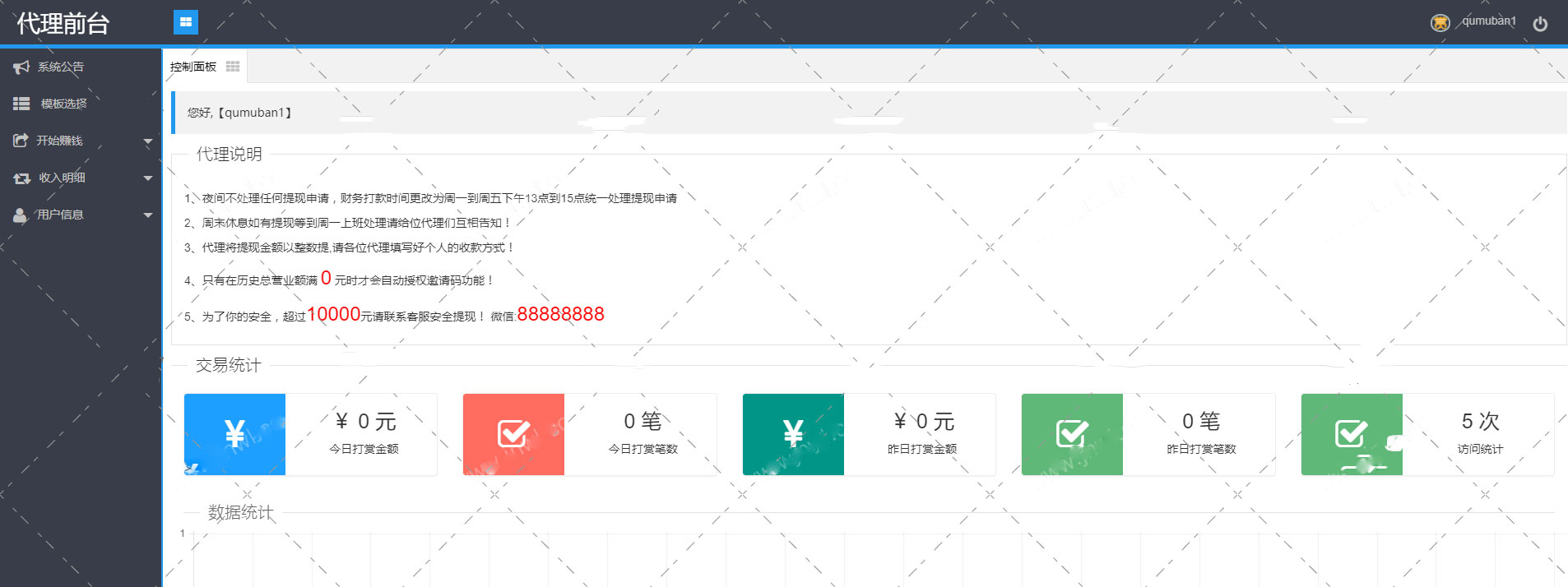The image size is (1568, 587).
Task: Click the blue sidebar toggle icon
Action: (x=186, y=22)
